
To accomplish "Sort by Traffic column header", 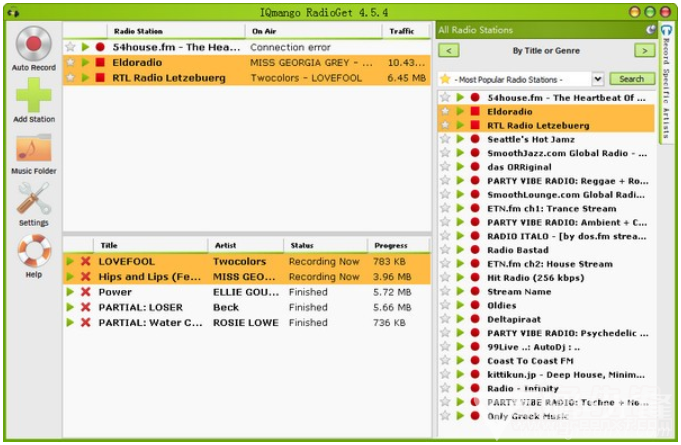I will click(x=406, y=31).
